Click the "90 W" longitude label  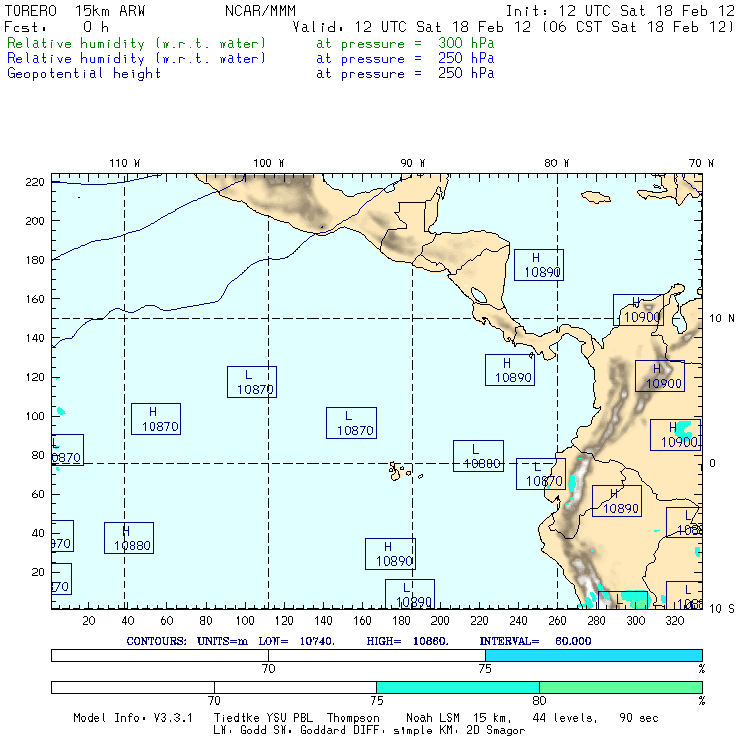coord(412,163)
